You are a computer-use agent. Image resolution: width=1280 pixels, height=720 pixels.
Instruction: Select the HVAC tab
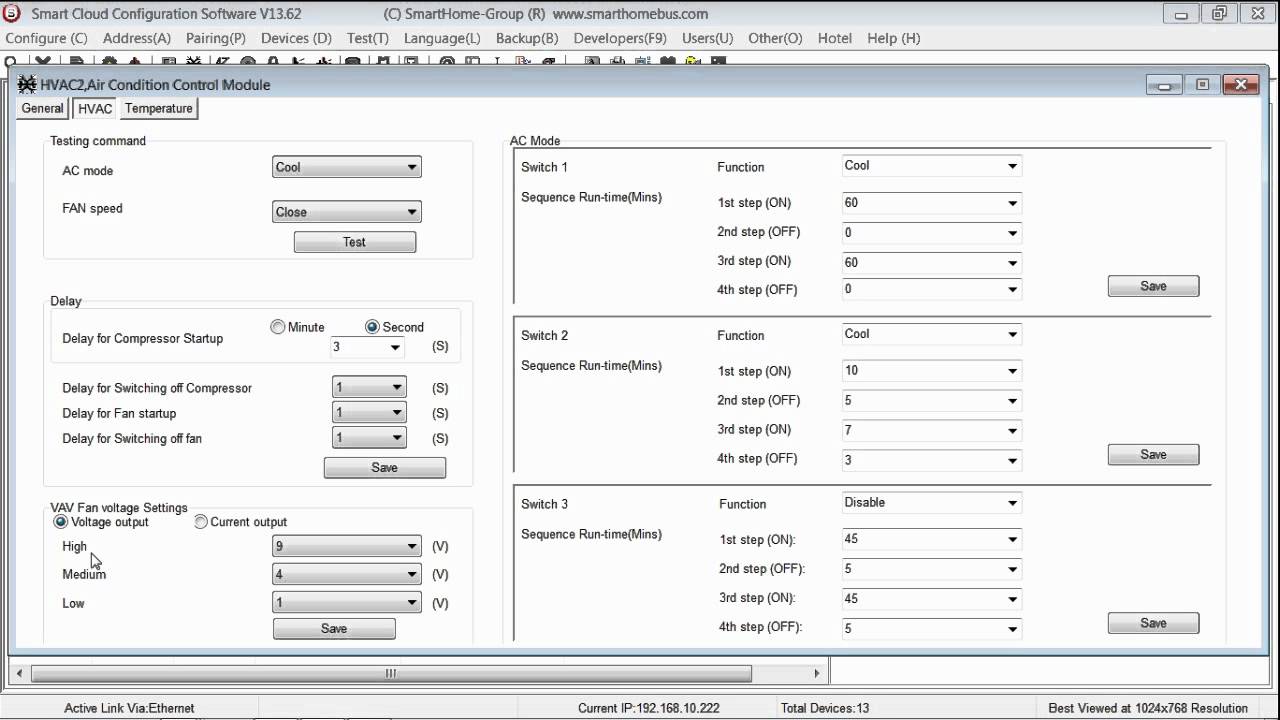click(95, 109)
